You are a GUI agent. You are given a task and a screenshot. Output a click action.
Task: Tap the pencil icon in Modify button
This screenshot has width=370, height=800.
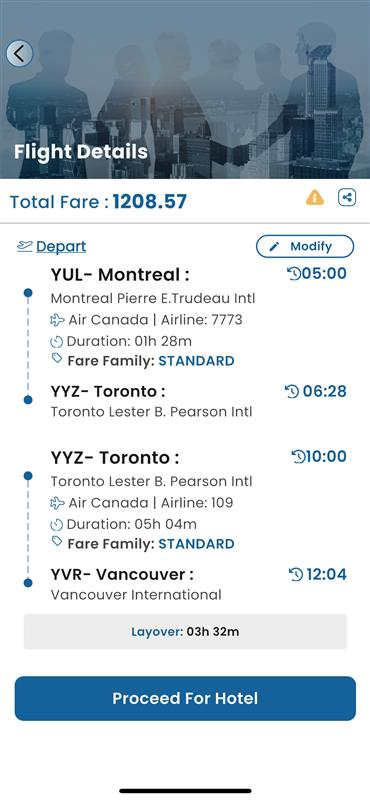(274, 247)
